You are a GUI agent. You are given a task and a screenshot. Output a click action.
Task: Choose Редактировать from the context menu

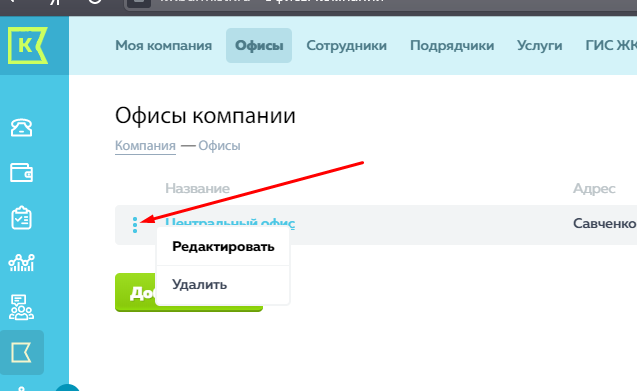(223, 247)
